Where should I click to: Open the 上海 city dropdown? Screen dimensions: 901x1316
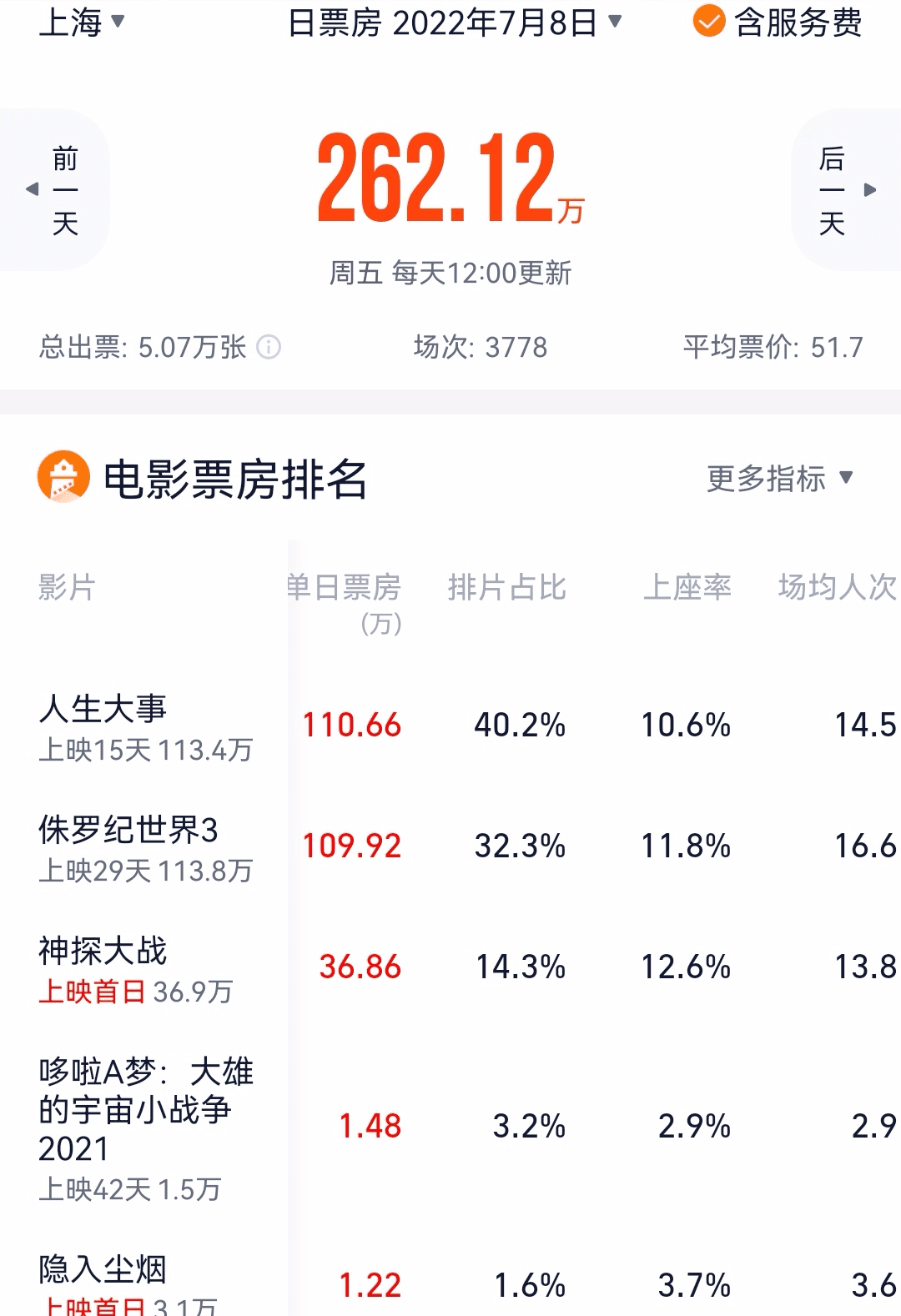tap(81, 22)
